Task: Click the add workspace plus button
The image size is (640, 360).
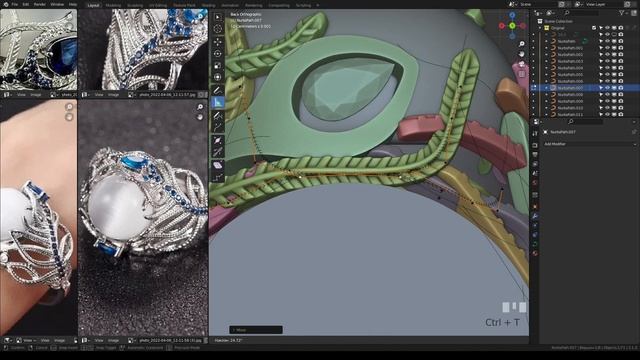Action: coord(318,5)
